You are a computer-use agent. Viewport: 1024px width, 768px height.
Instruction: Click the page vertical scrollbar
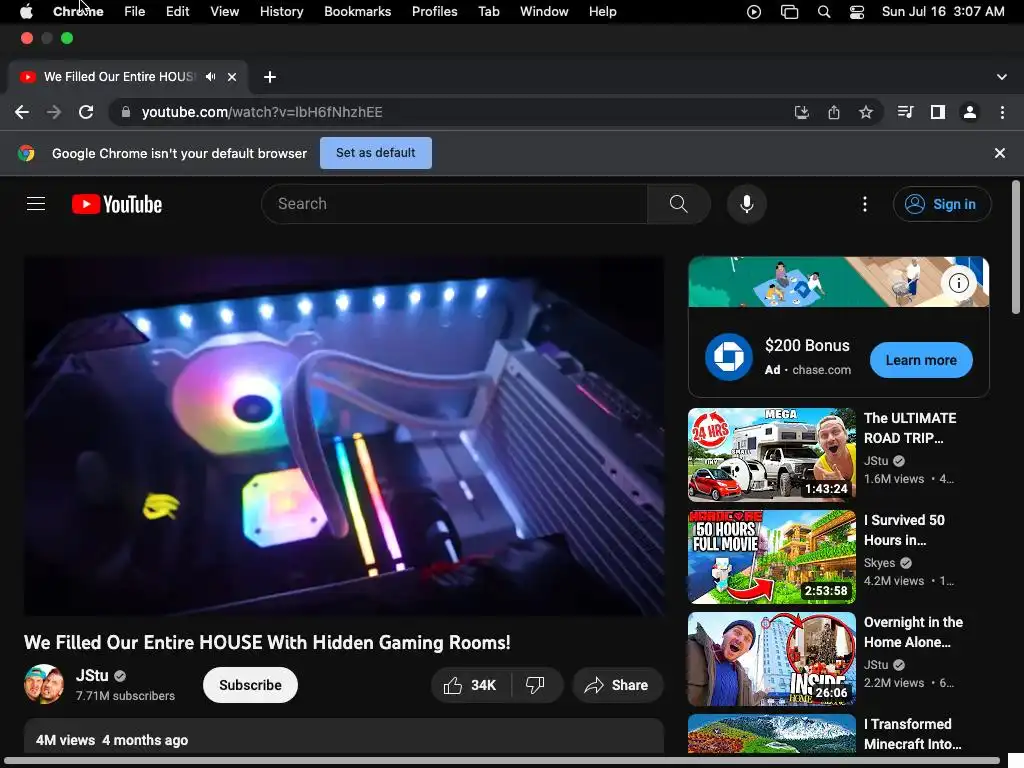[1016, 248]
